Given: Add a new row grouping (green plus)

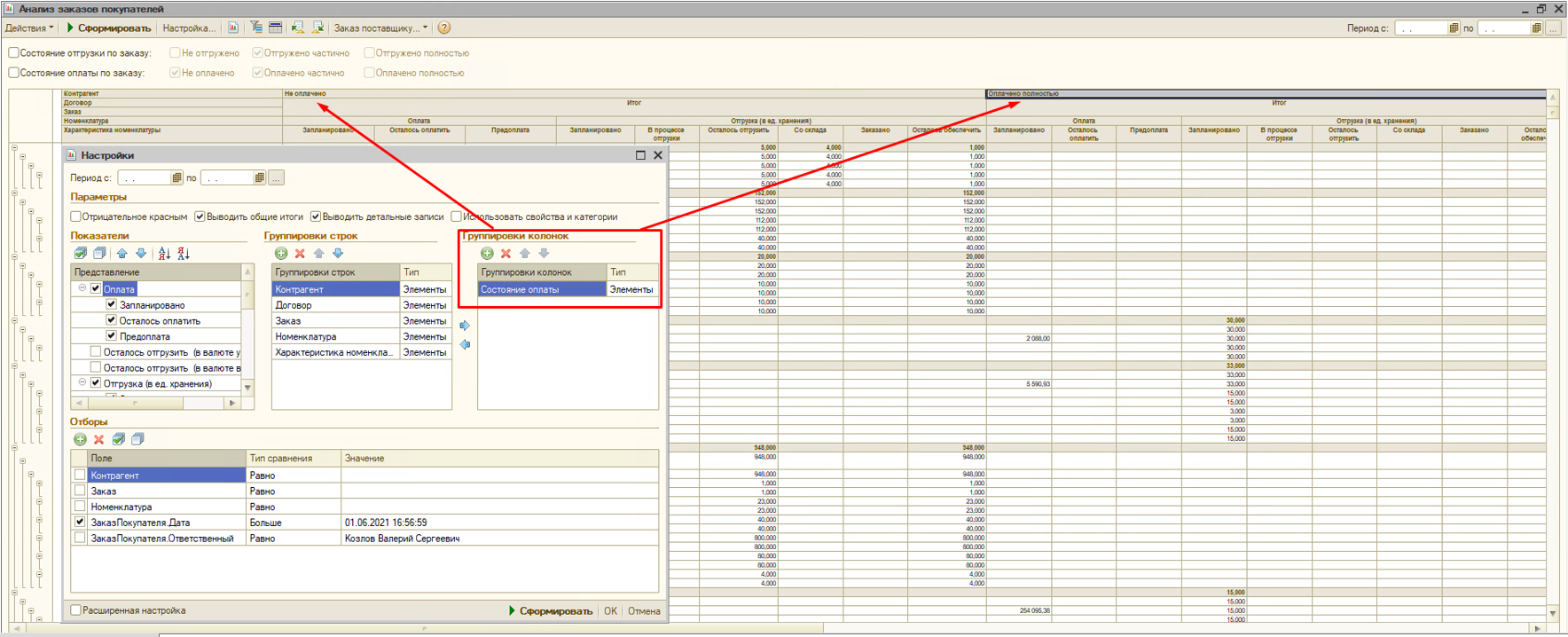Looking at the screenshot, I should pos(281,254).
